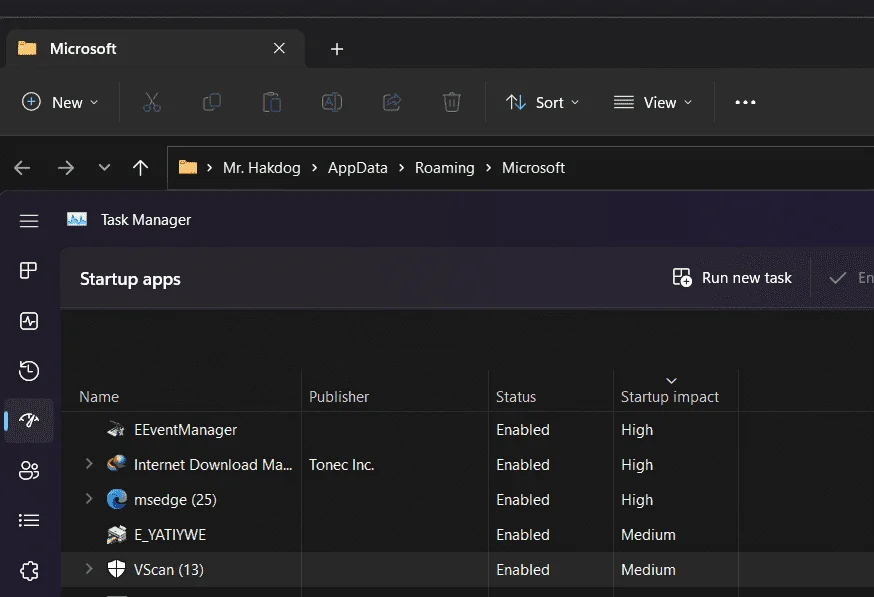The height and width of the screenshot is (597, 874).
Task: Open Processes page in Task Manager sidebar
Action: pos(29,271)
